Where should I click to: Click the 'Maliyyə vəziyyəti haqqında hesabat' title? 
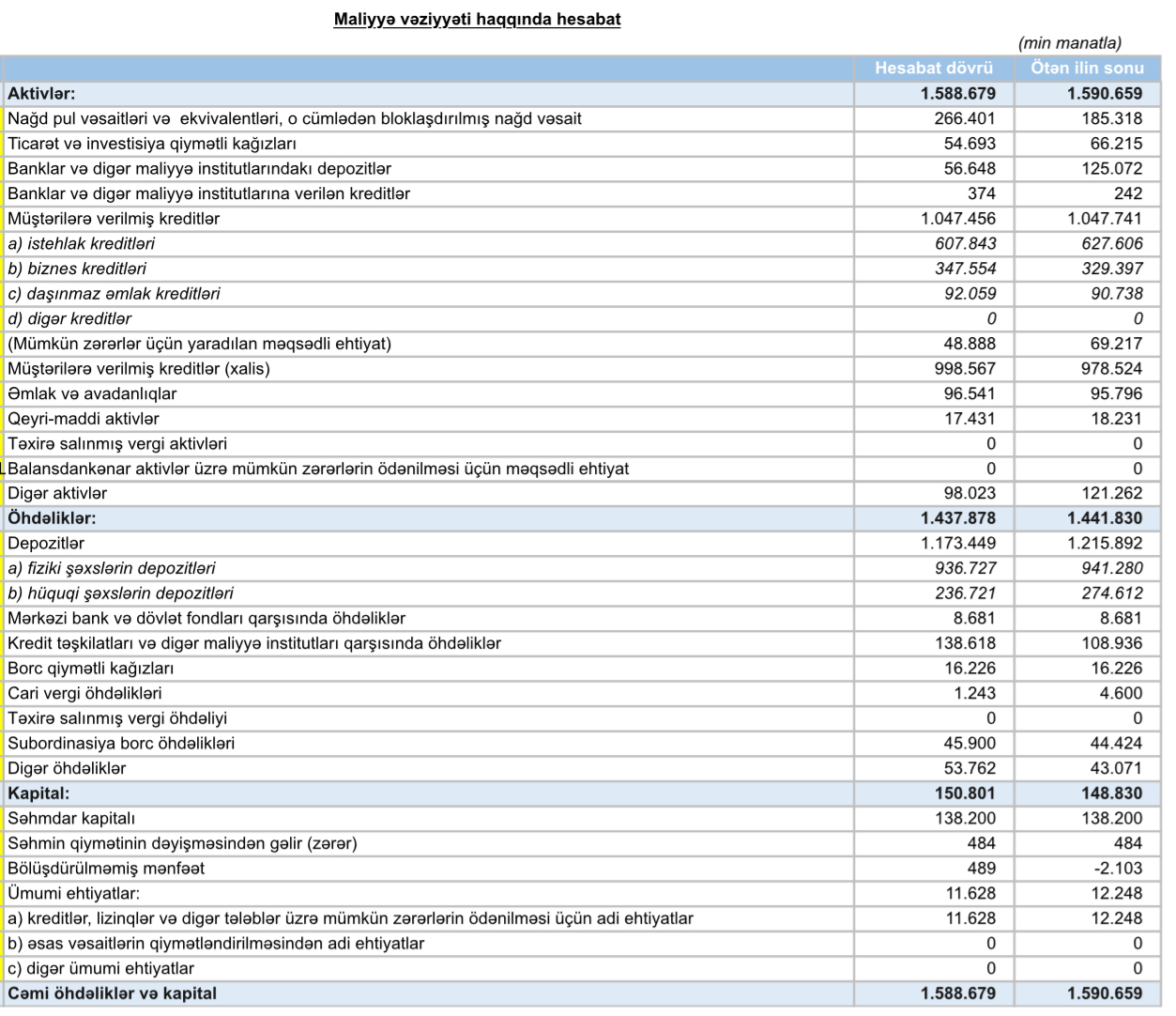point(477,19)
